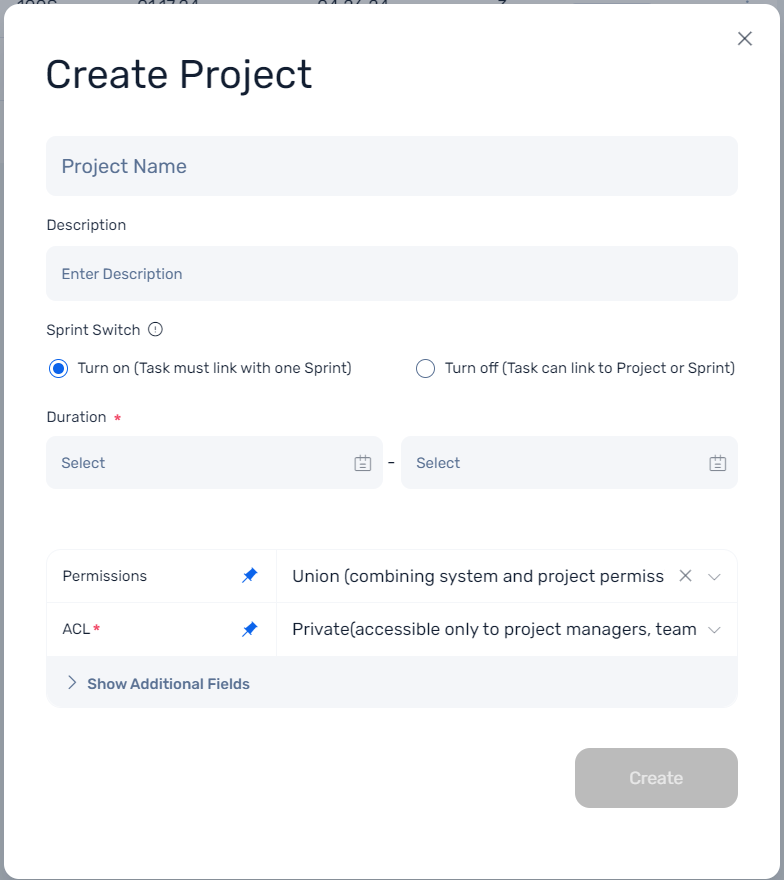Expand Show Additional Fields chevron
784x880 pixels.
pyautogui.click(x=72, y=682)
